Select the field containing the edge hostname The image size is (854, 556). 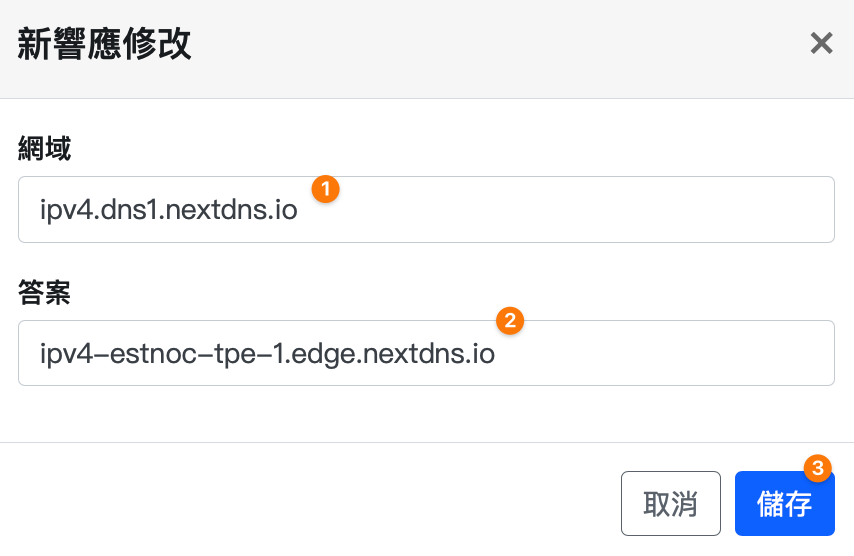tap(426, 353)
